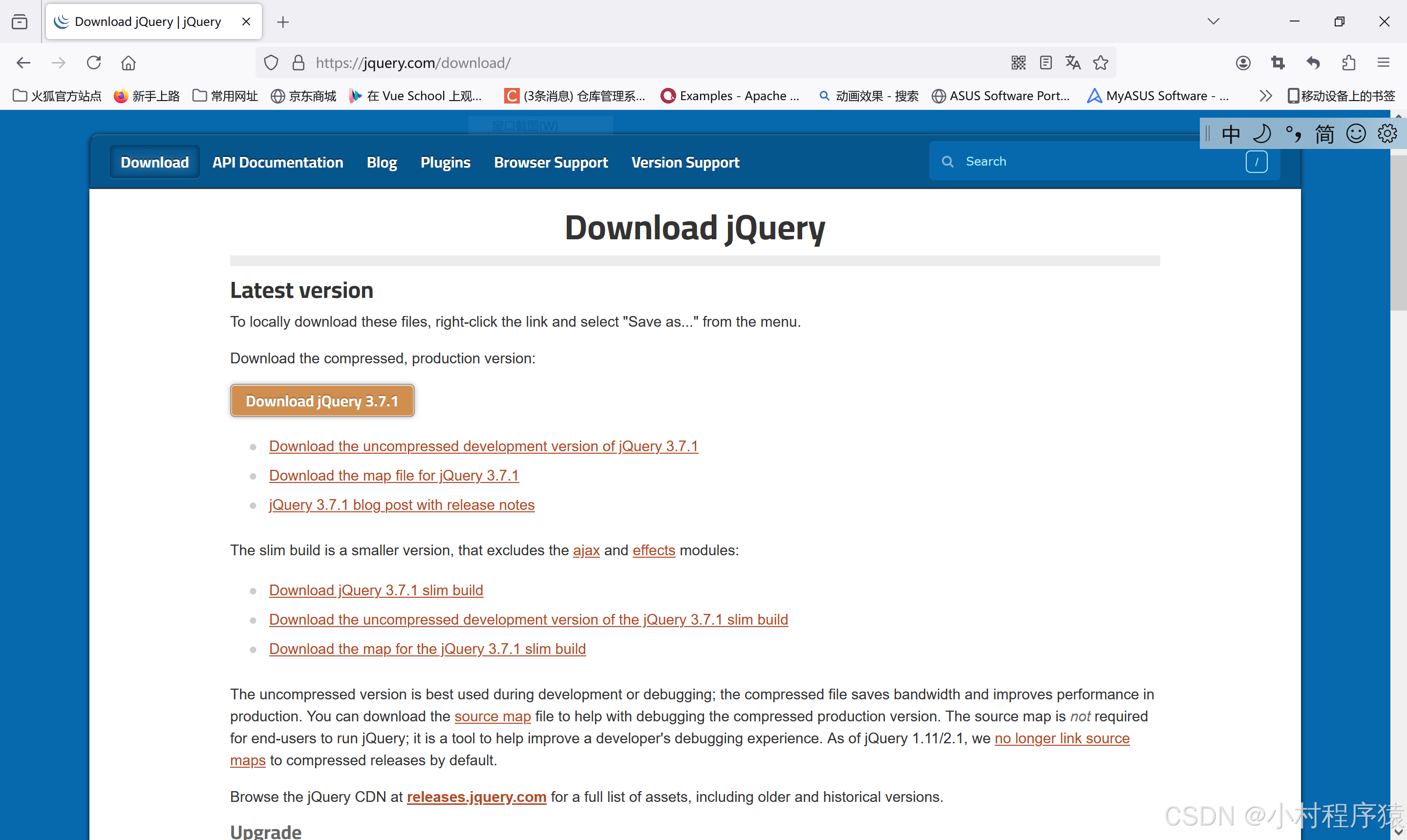Click the translate page icon
1407x840 pixels.
1073,63
